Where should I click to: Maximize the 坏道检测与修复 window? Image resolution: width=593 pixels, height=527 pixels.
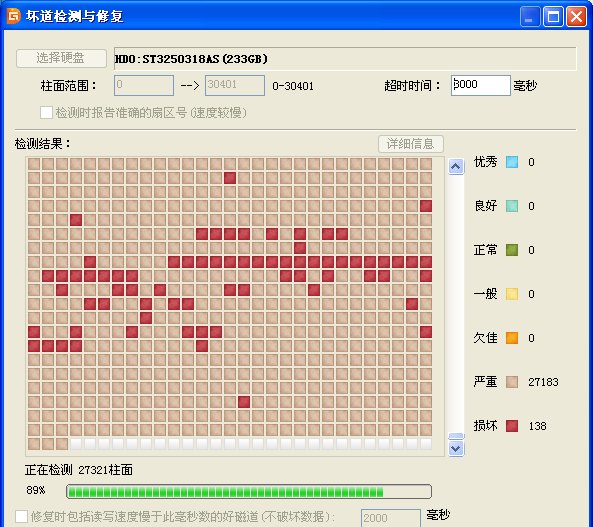click(x=553, y=16)
